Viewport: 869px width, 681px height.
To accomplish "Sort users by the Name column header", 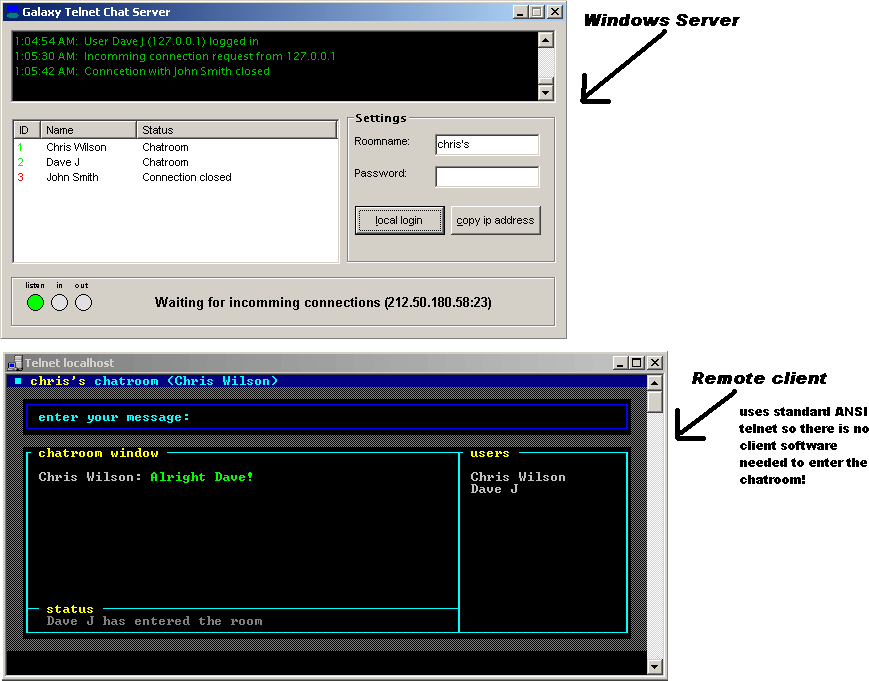I will (x=88, y=130).
